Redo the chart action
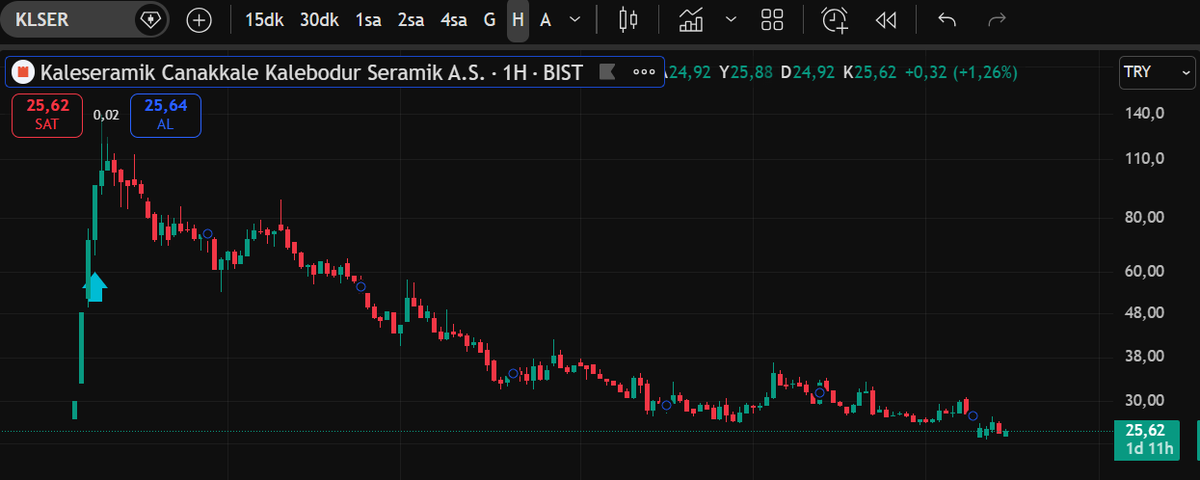This screenshot has height=480, width=1200. coord(996,19)
